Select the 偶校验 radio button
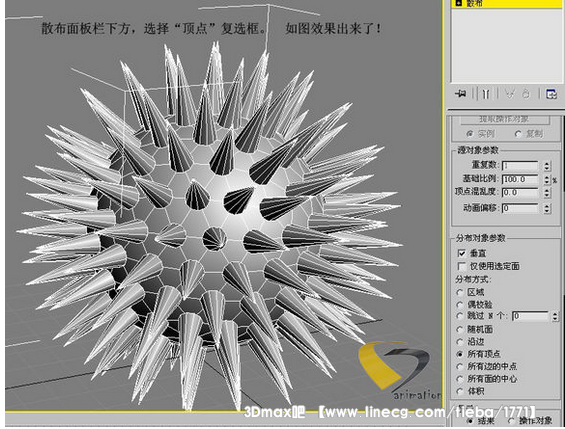 460,305
